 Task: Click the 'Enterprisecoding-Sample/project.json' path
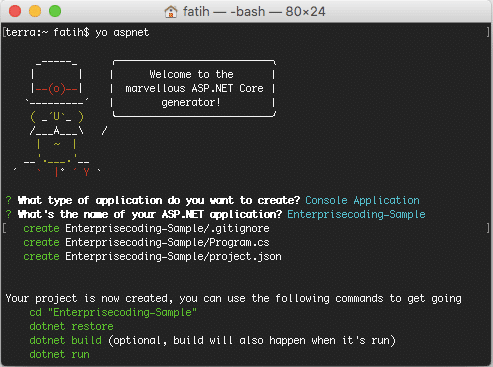pos(173,256)
